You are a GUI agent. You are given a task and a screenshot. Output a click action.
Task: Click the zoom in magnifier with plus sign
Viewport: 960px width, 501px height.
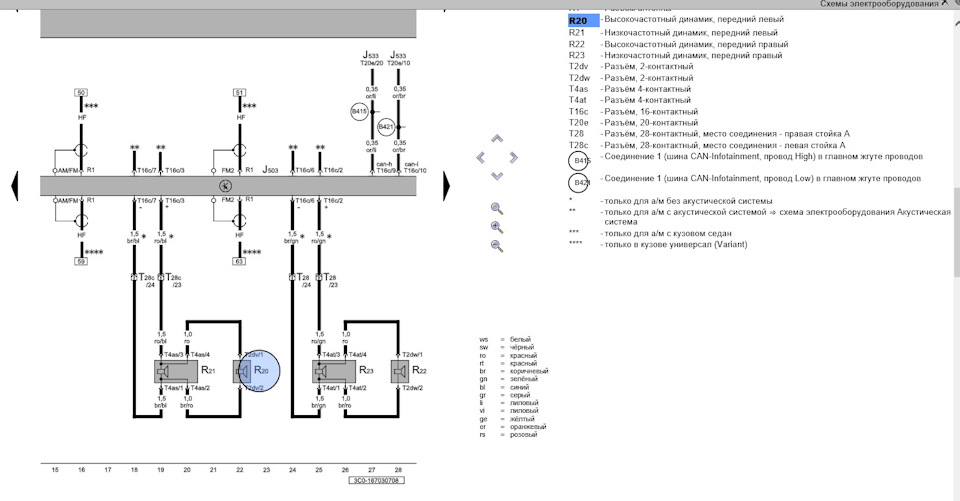click(x=497, y=227)
